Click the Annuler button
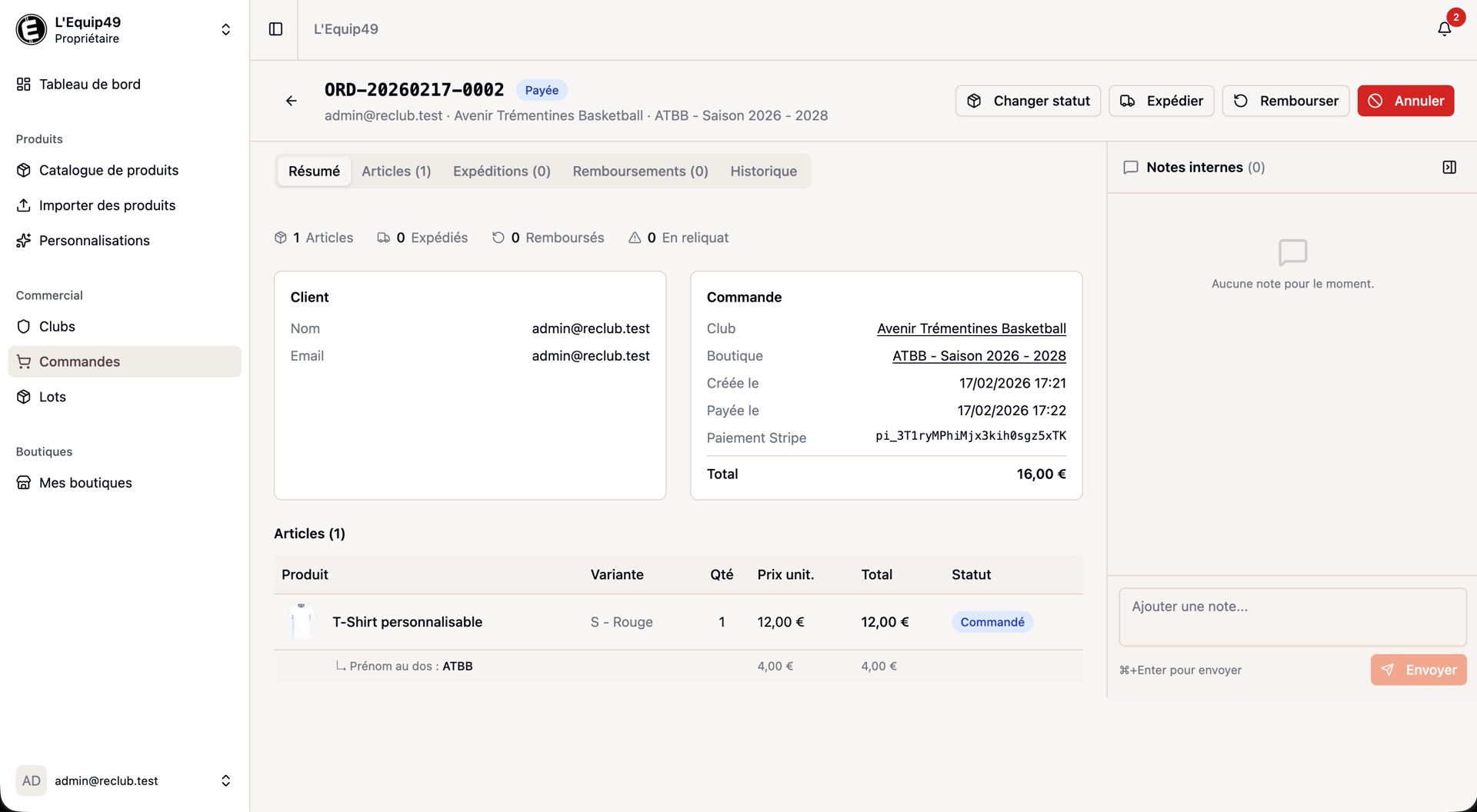This screenshot has width=1477, height=812. click(x=1405, y=101)
